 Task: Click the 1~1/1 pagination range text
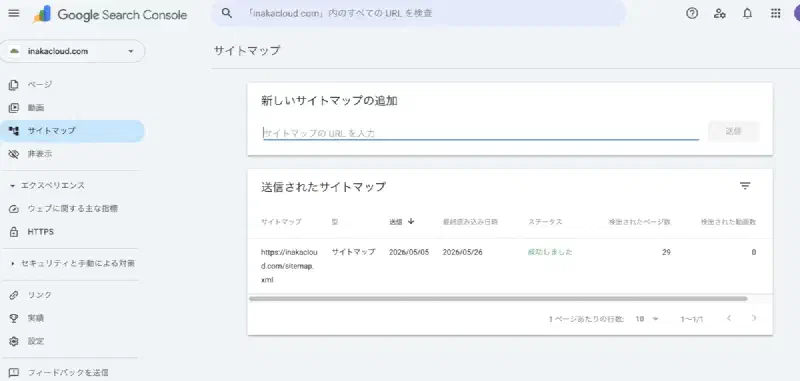692,319
